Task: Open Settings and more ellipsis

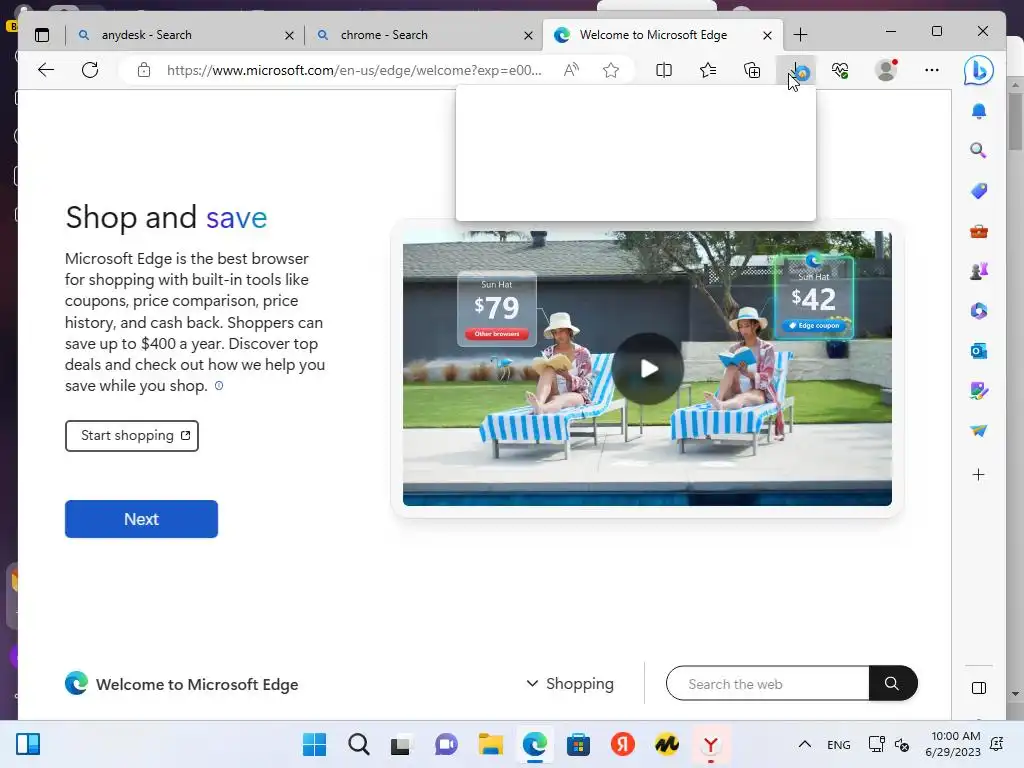Action: click(932, 70)
